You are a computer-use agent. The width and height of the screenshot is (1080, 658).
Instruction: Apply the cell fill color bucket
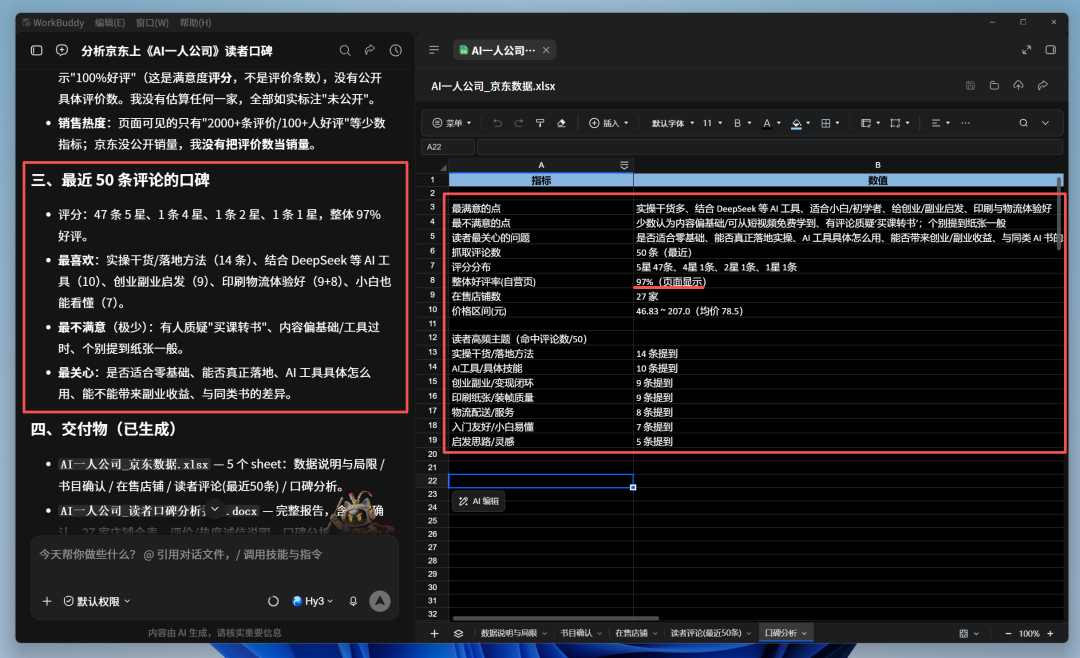[x=796, y=123]
